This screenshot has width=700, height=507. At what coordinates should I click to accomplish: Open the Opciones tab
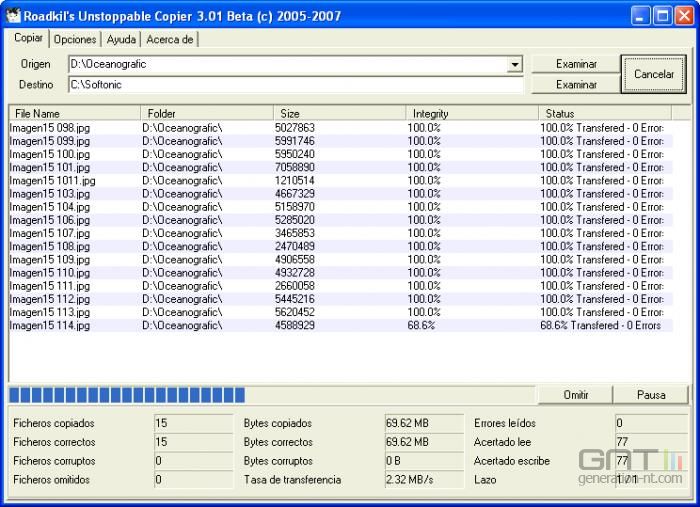point(75,39)
